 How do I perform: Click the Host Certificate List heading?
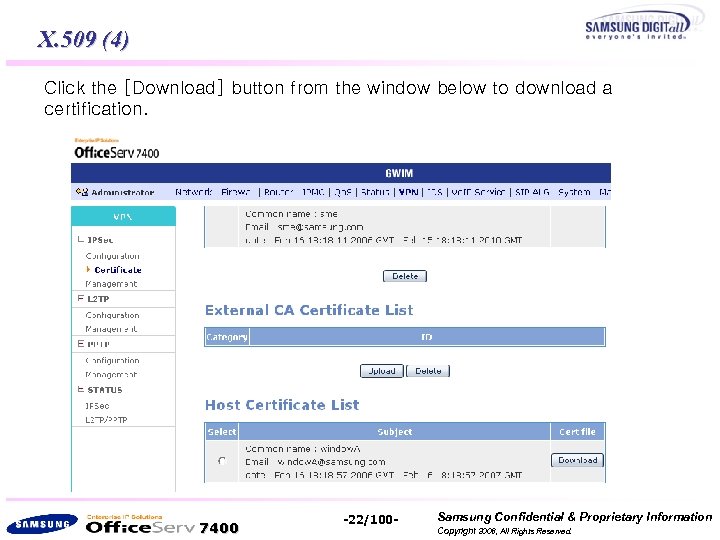[282, 405]
